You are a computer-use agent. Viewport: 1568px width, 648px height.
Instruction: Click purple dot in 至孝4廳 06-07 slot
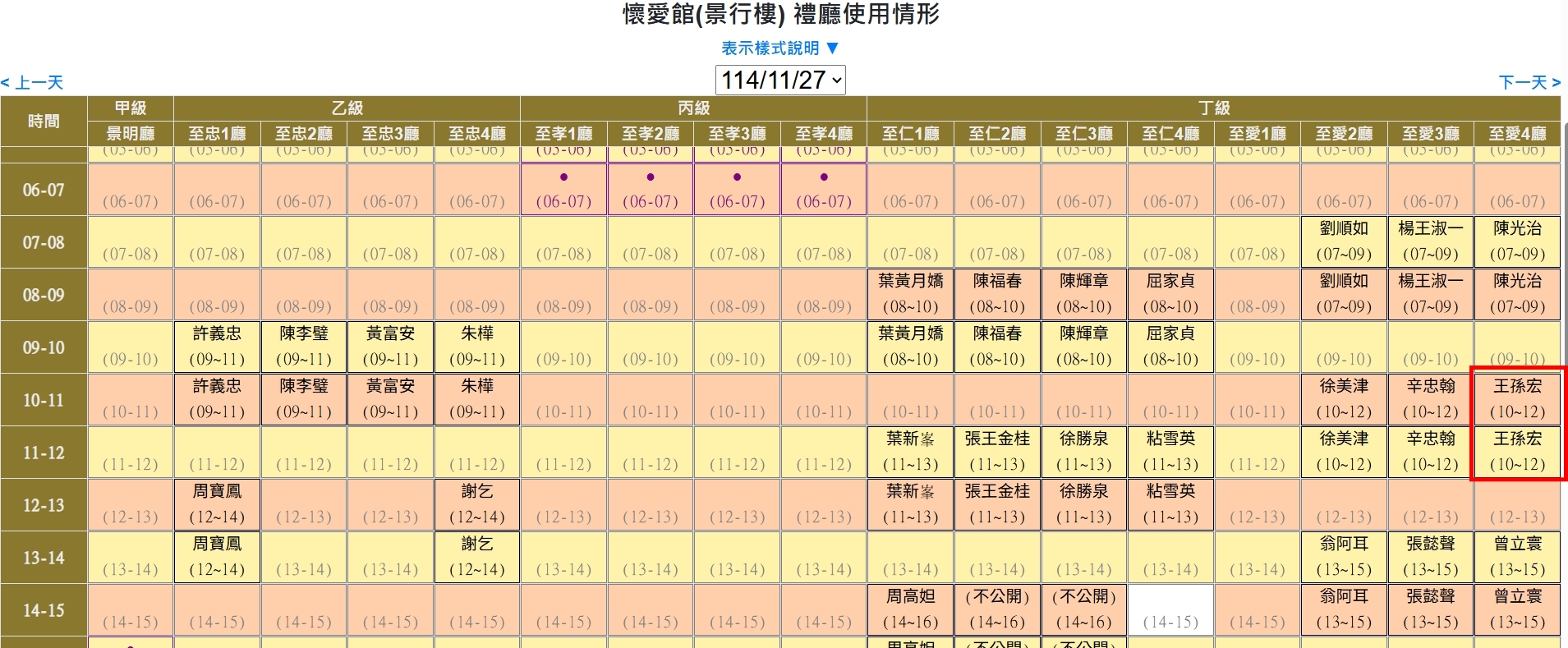pos(824,177)
